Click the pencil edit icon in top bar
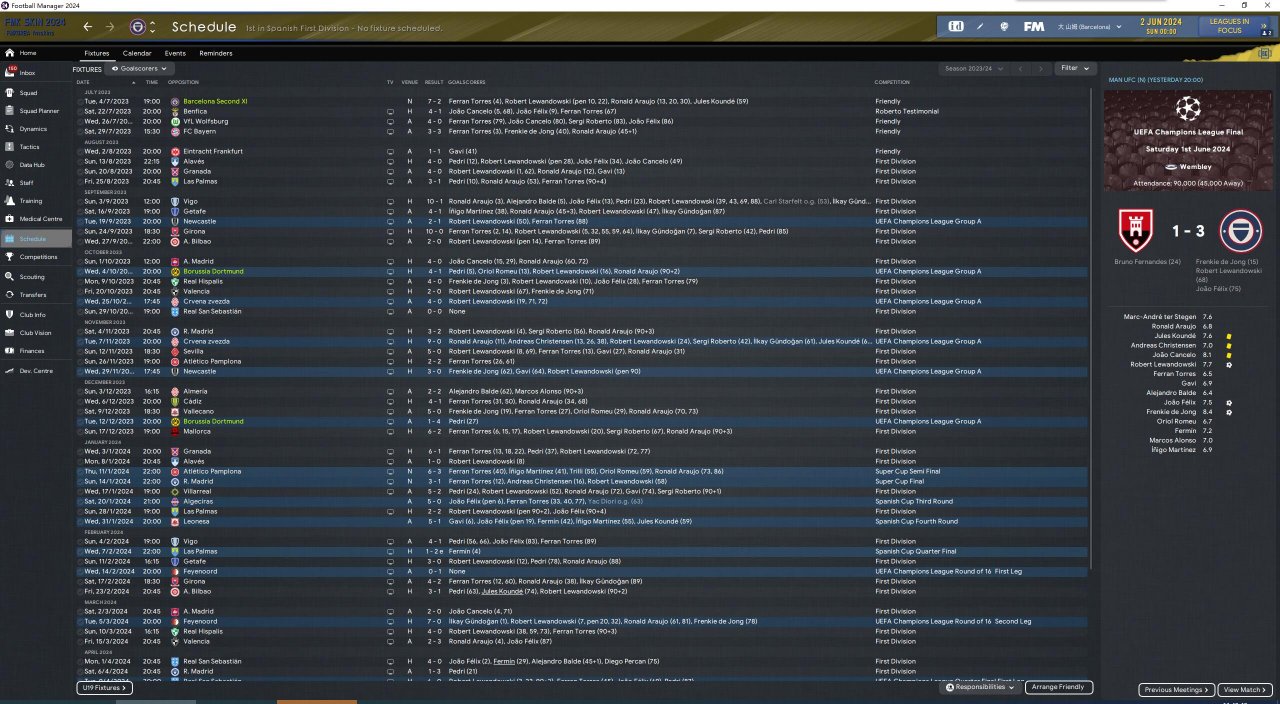 (x=980, y=26)
